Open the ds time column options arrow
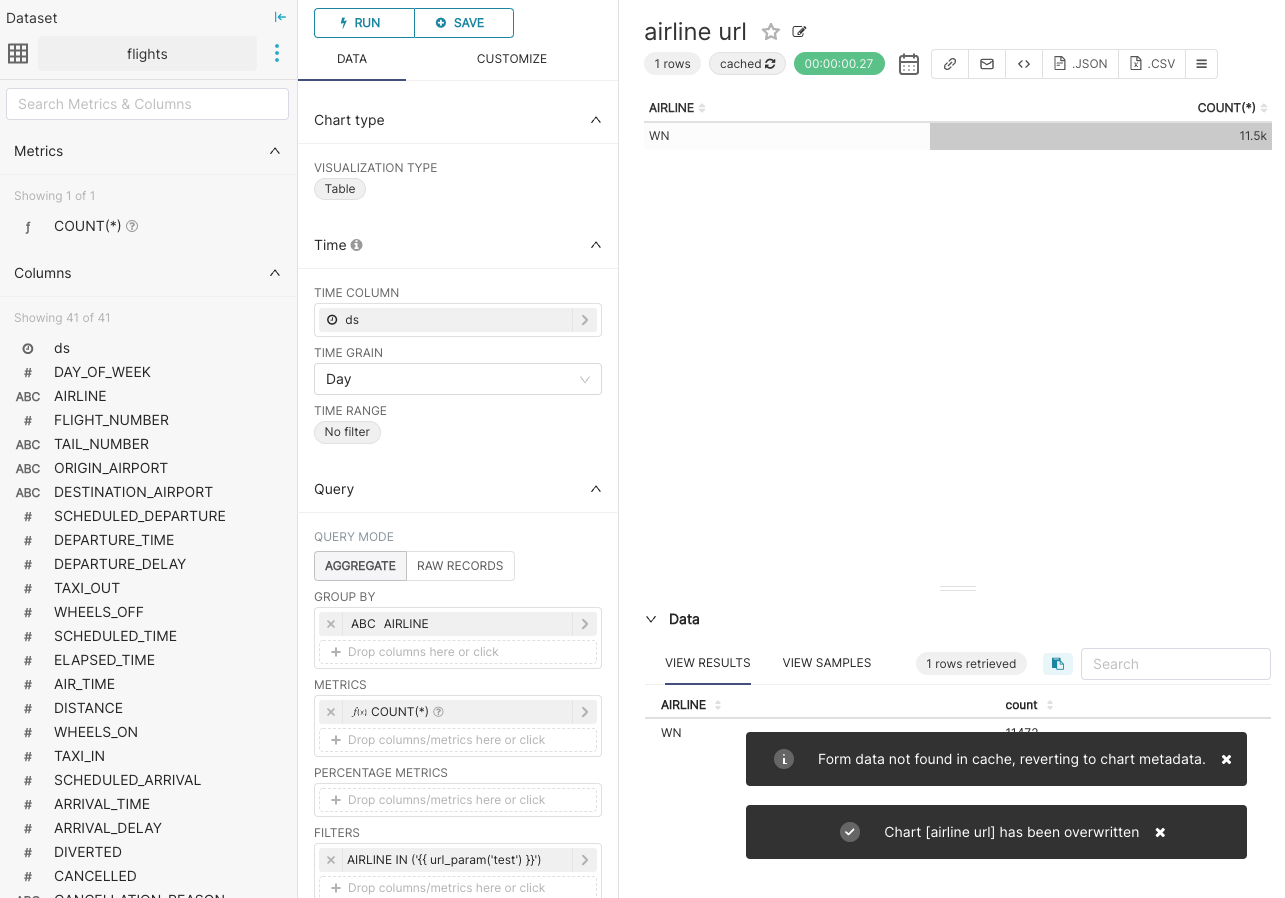Screen dimensions: 1285x898 pos(585,320)
